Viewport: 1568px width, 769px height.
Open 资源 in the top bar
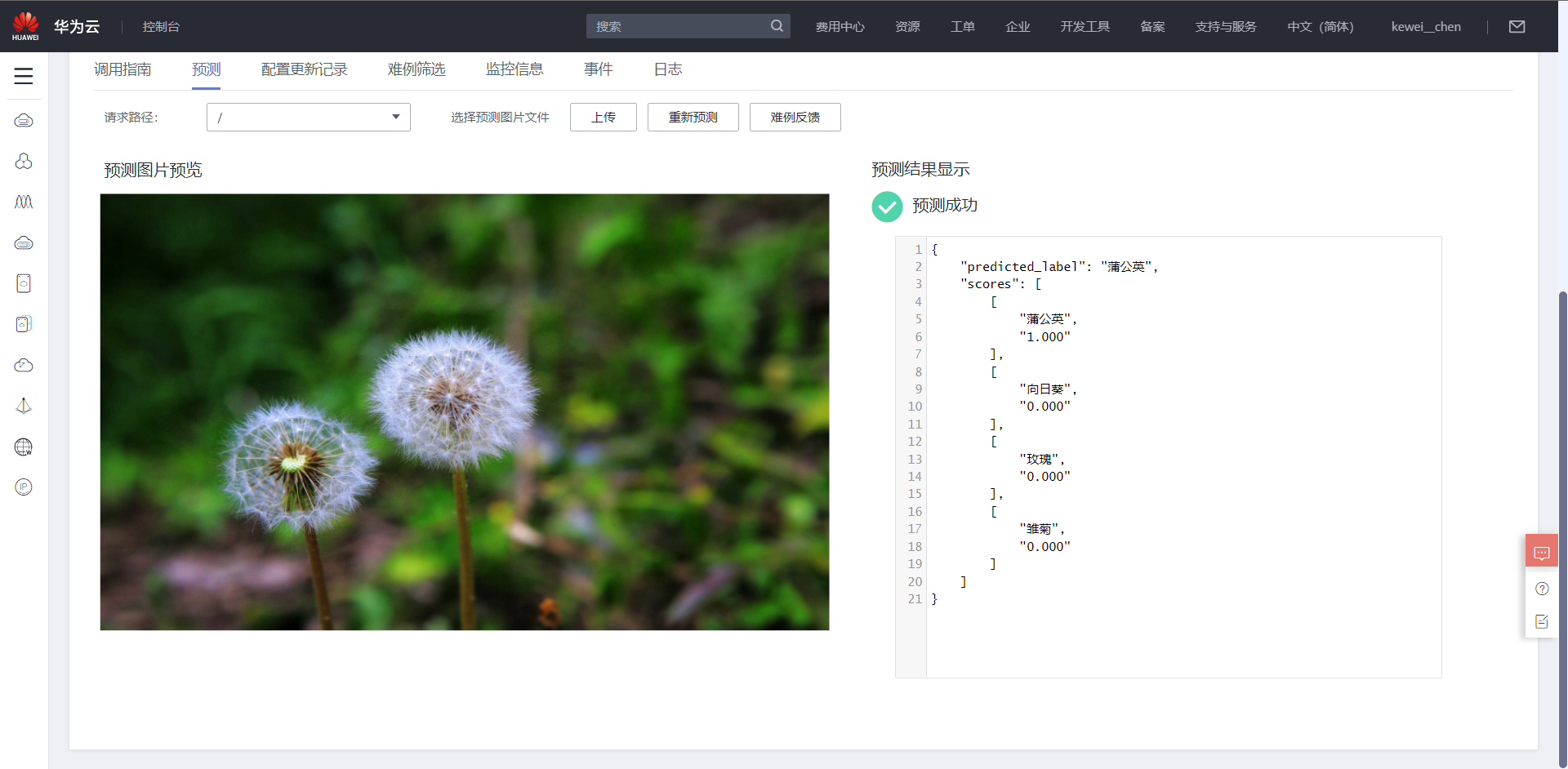tap(908, 27)
